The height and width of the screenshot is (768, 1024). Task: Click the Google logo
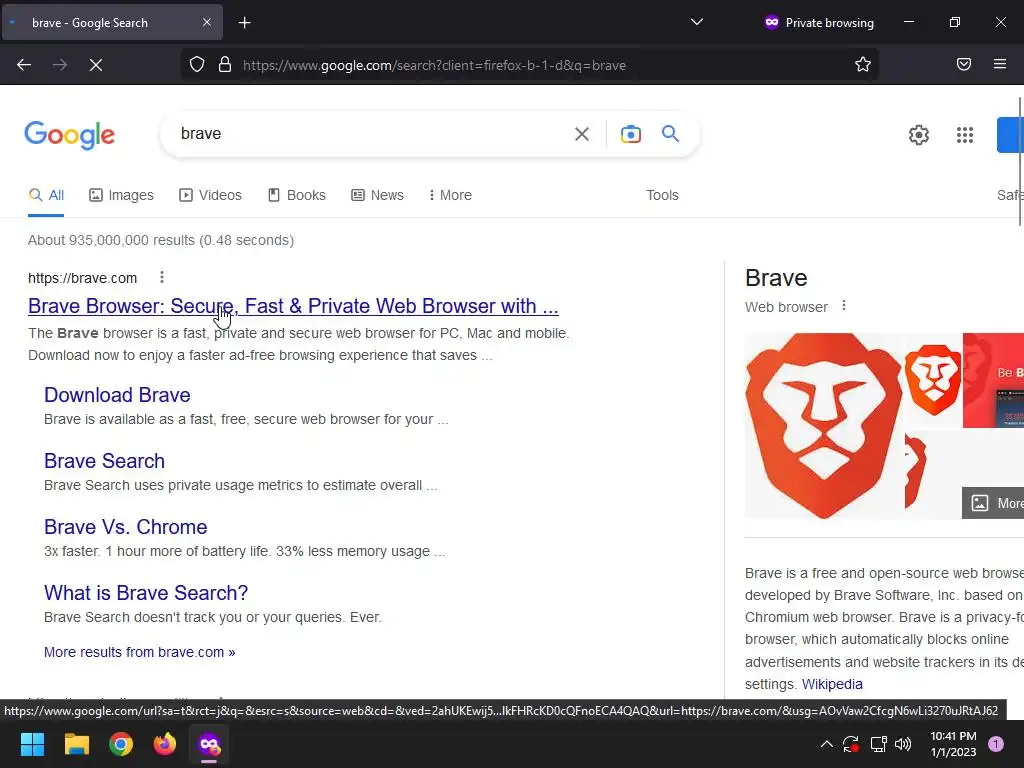coord(69,135)
